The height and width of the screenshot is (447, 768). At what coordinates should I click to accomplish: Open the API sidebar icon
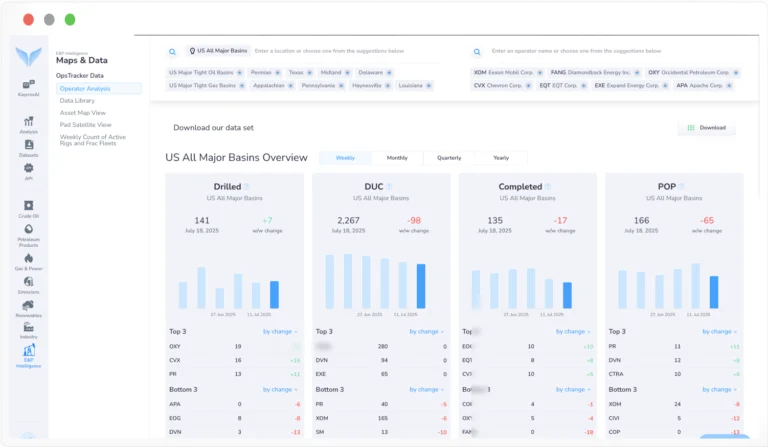click(x=28, y=171)
